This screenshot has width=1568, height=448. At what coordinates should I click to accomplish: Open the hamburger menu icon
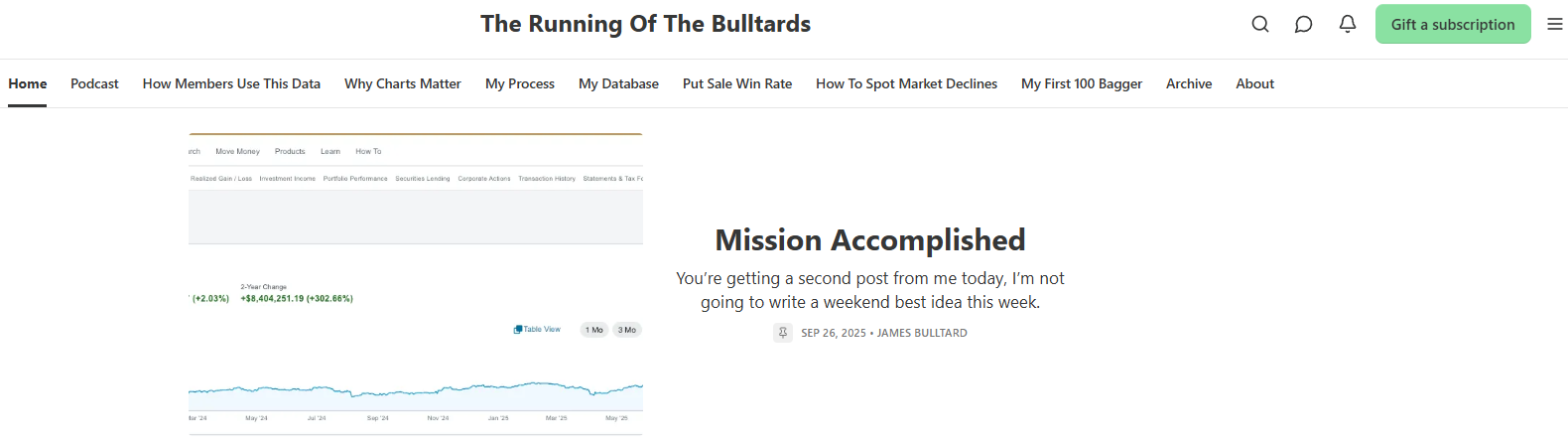[1555, 24]
